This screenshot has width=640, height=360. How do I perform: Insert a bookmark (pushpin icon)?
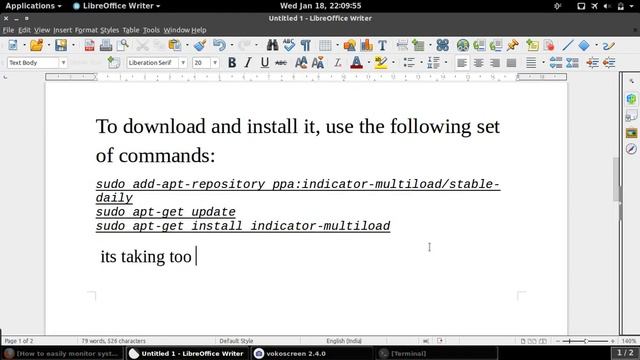[513, 45]
